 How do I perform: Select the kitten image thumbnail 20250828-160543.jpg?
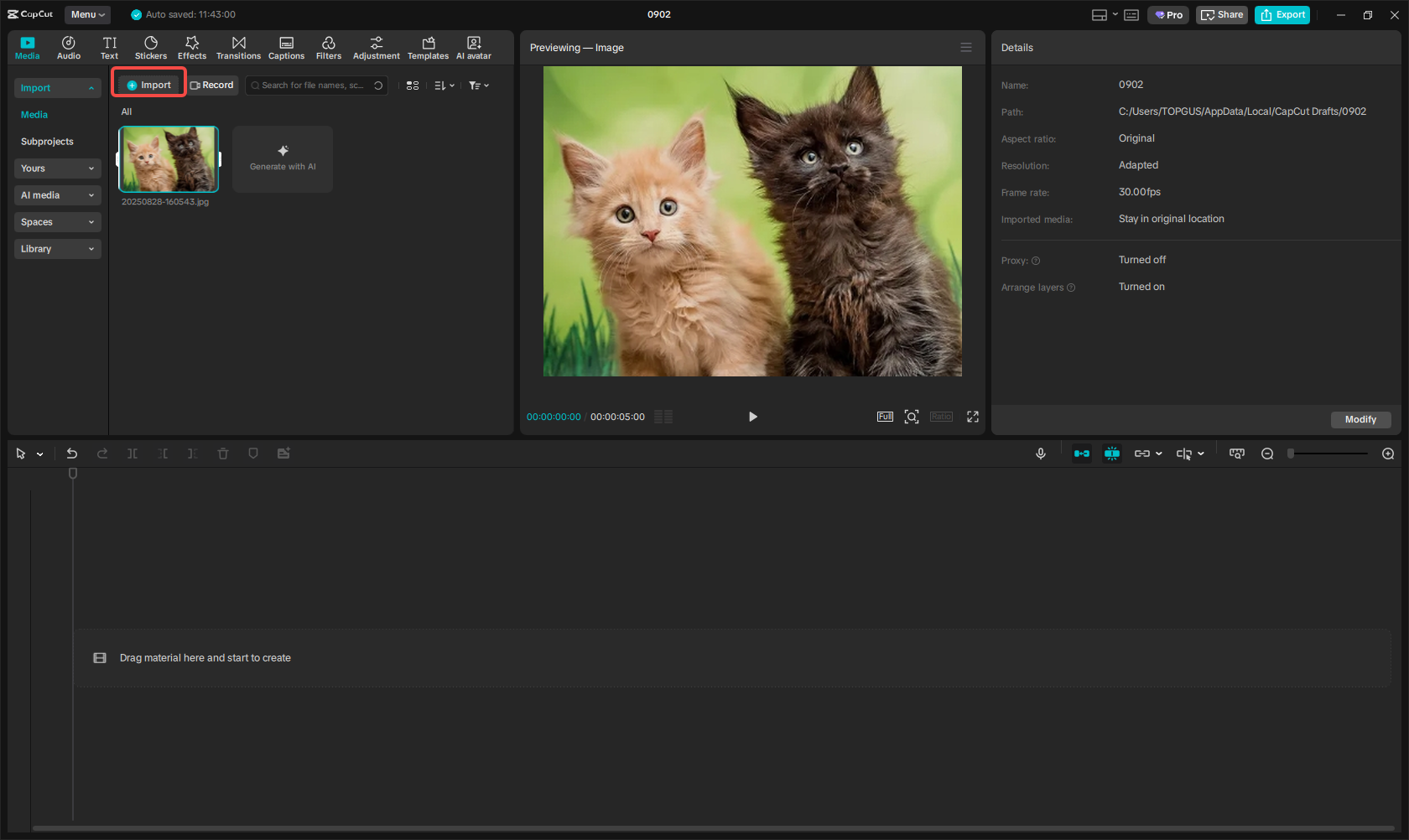(x=168, y=158)
